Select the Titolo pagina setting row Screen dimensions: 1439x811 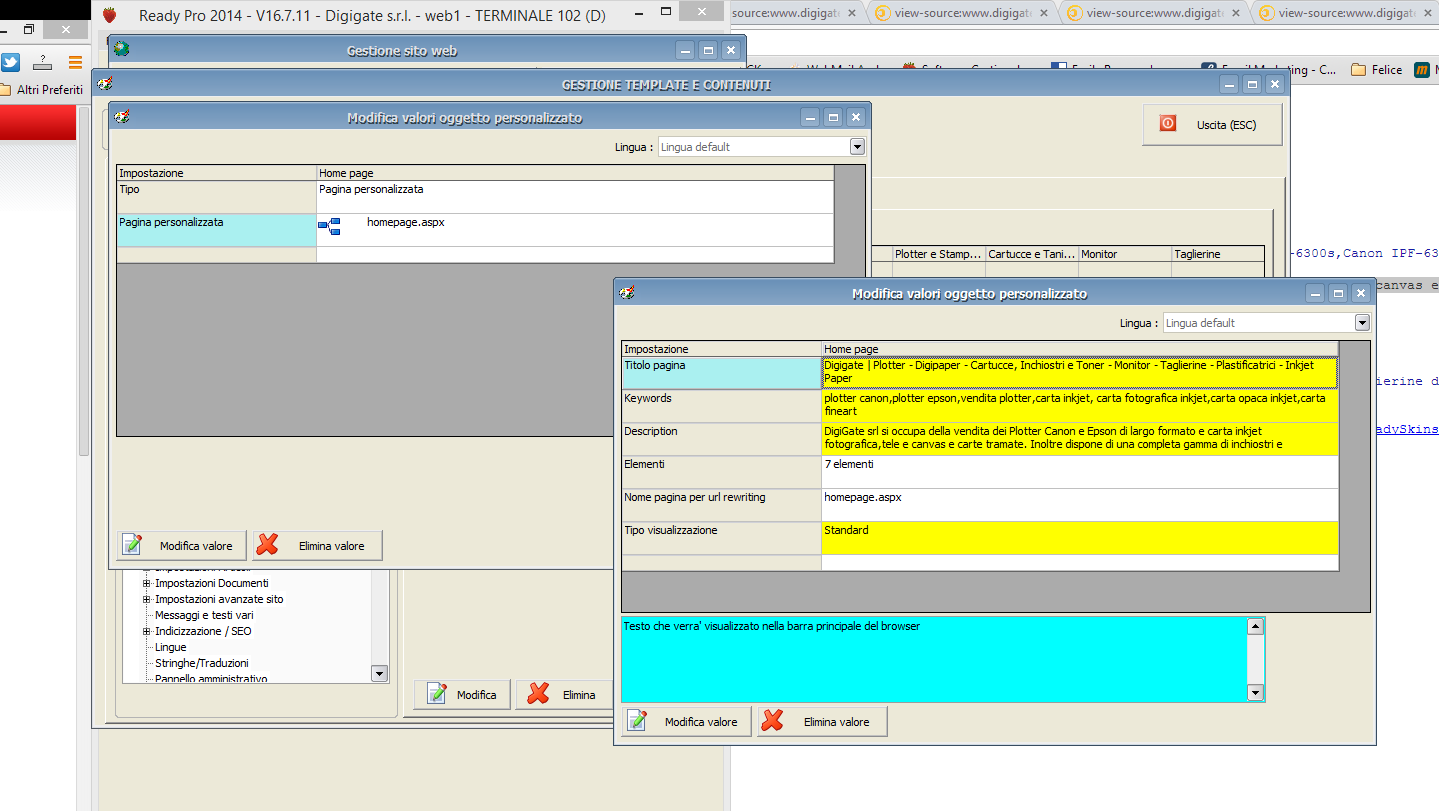721,373
